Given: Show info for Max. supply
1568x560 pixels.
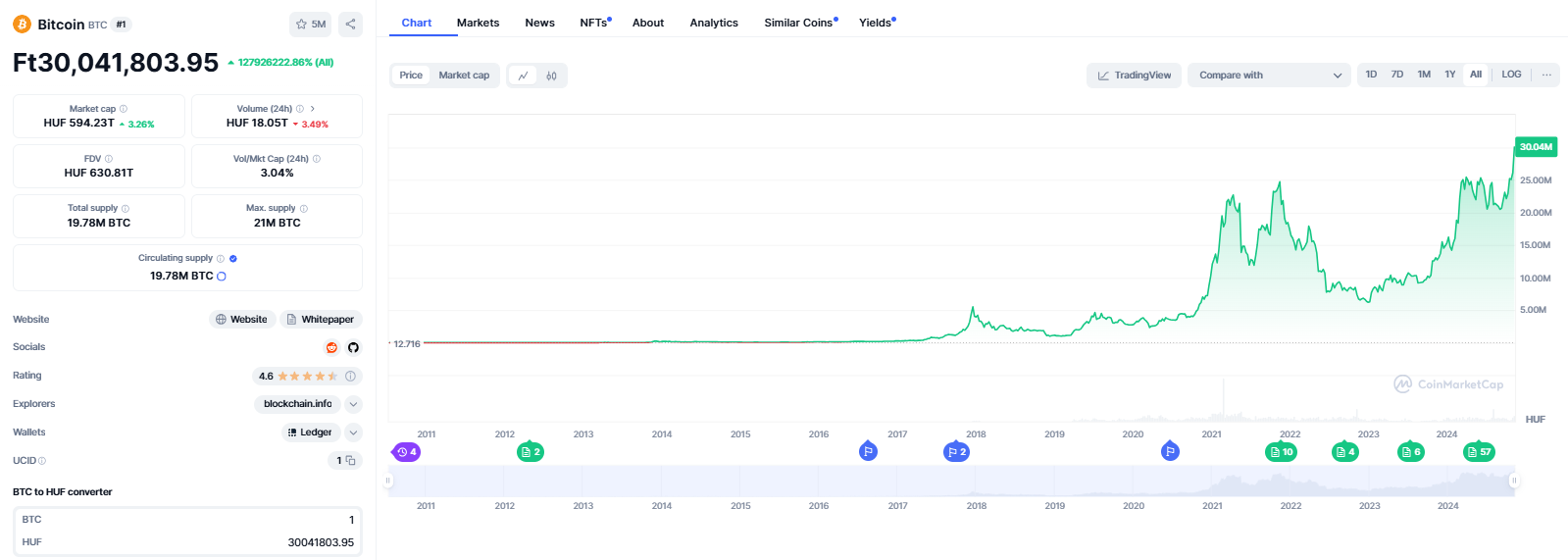Looking at the screenshot, I should 304,209.
